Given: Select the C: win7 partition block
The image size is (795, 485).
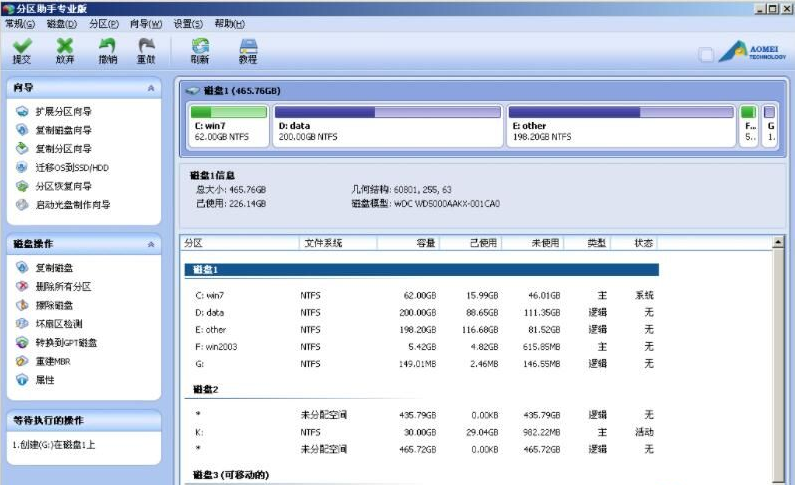Looking at the screenshot, I should [x=228, y=125].
